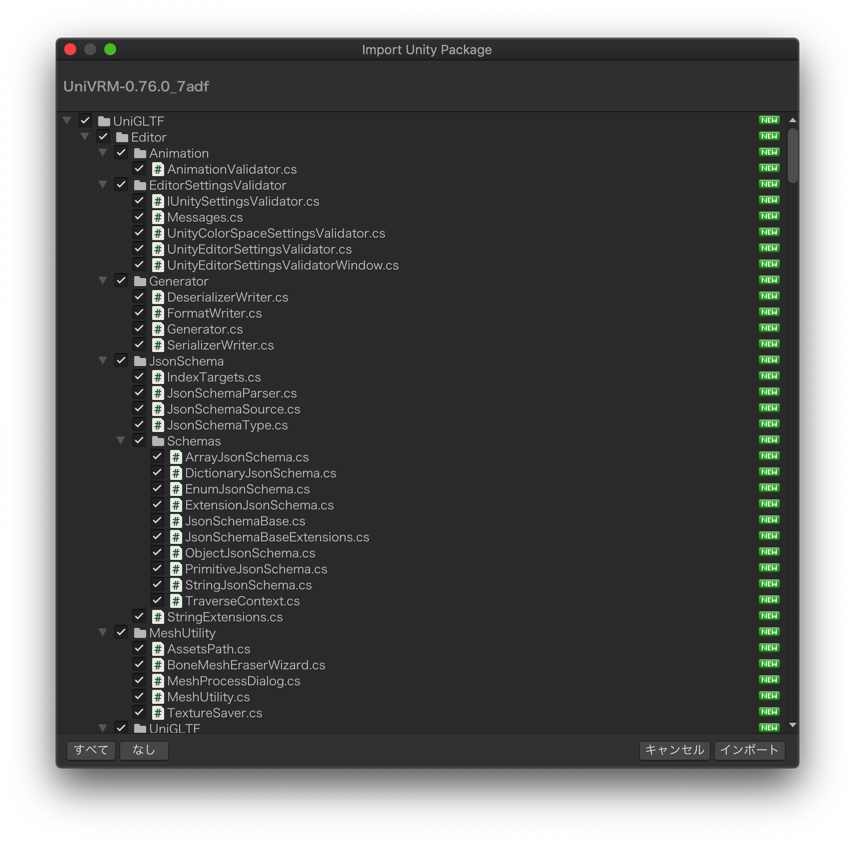The width and height of the screenshot is (855, 842).
Task: Click the folder icon of JsonSchema
Action: 140,361
